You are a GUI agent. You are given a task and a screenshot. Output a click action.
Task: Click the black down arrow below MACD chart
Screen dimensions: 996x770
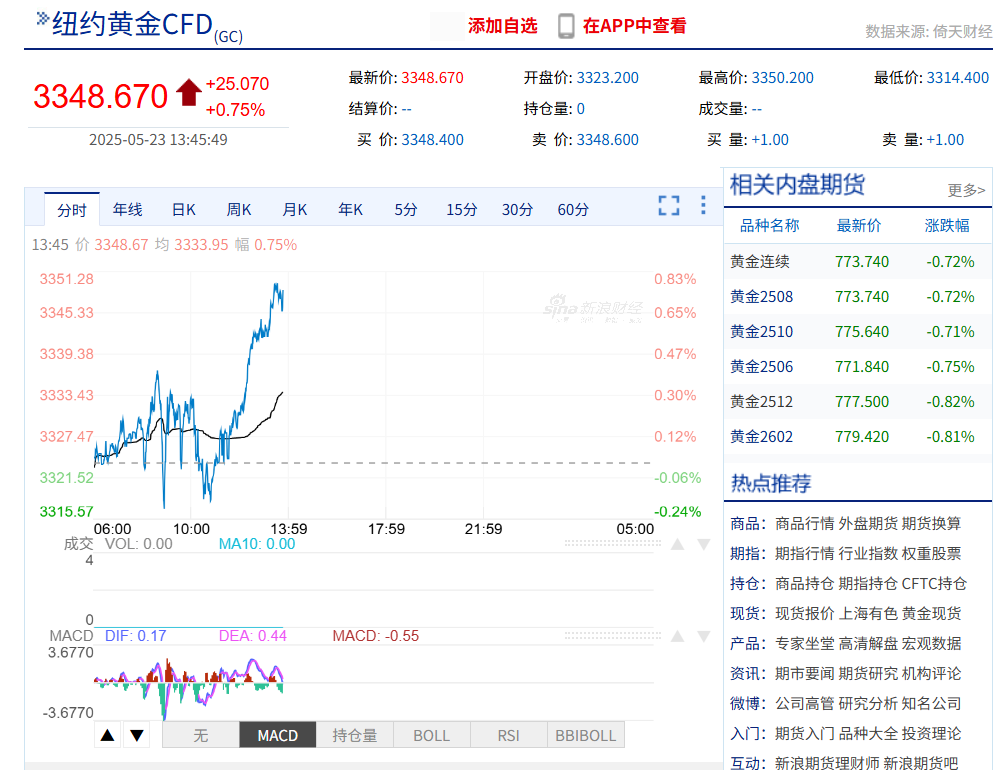point(137,735)
